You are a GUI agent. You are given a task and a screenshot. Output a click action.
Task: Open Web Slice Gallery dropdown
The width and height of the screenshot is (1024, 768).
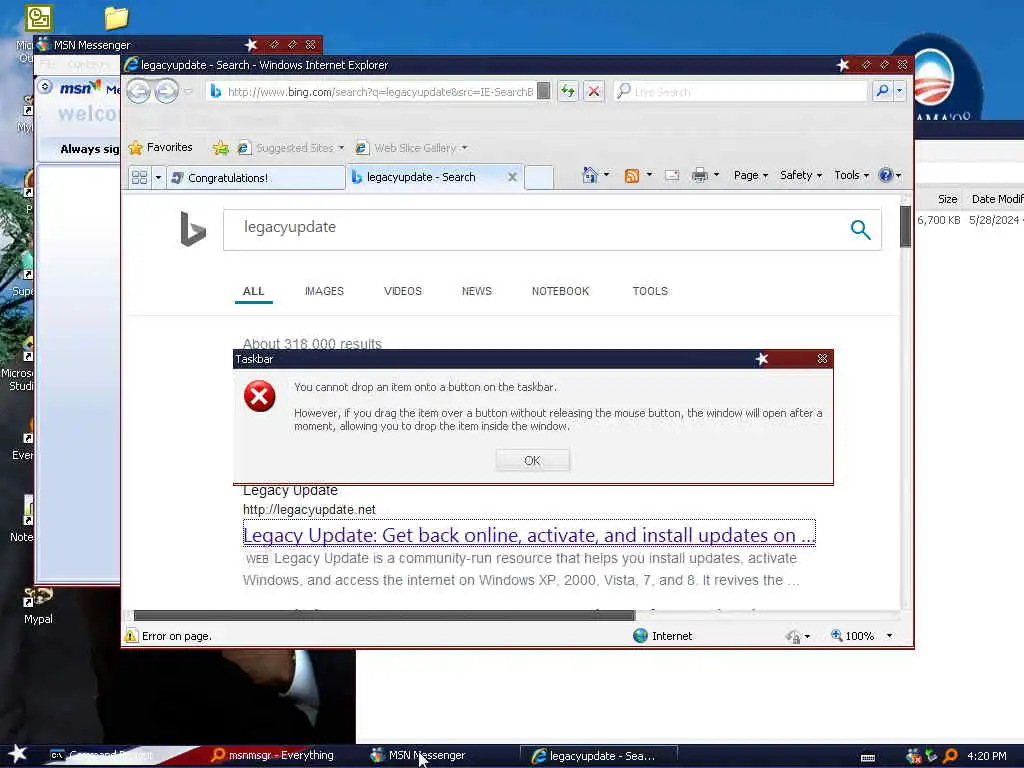tap(411, 148)
